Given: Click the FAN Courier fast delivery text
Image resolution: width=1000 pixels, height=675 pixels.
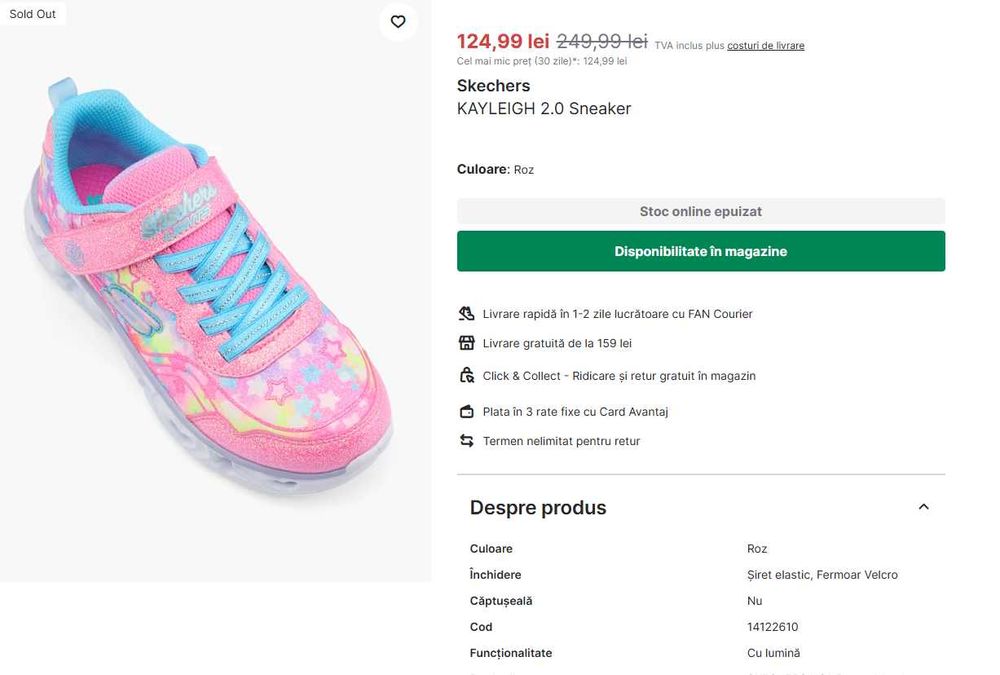Looking at the screenshot, I should (x=617, y=314).
